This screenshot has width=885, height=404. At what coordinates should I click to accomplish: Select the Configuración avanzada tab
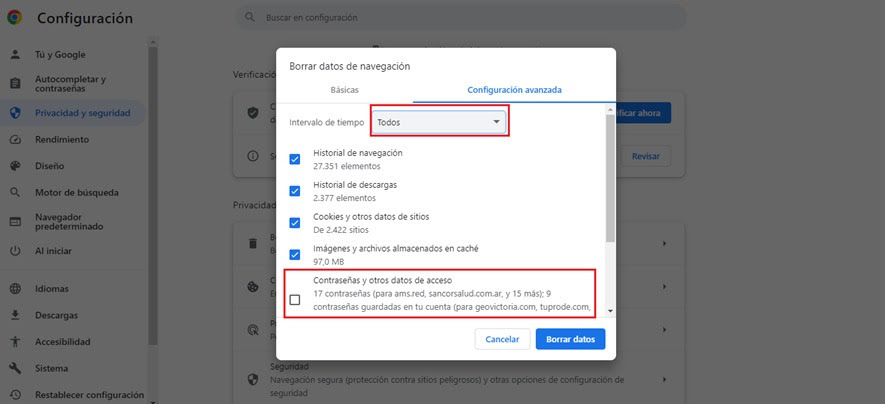point(514,90)
